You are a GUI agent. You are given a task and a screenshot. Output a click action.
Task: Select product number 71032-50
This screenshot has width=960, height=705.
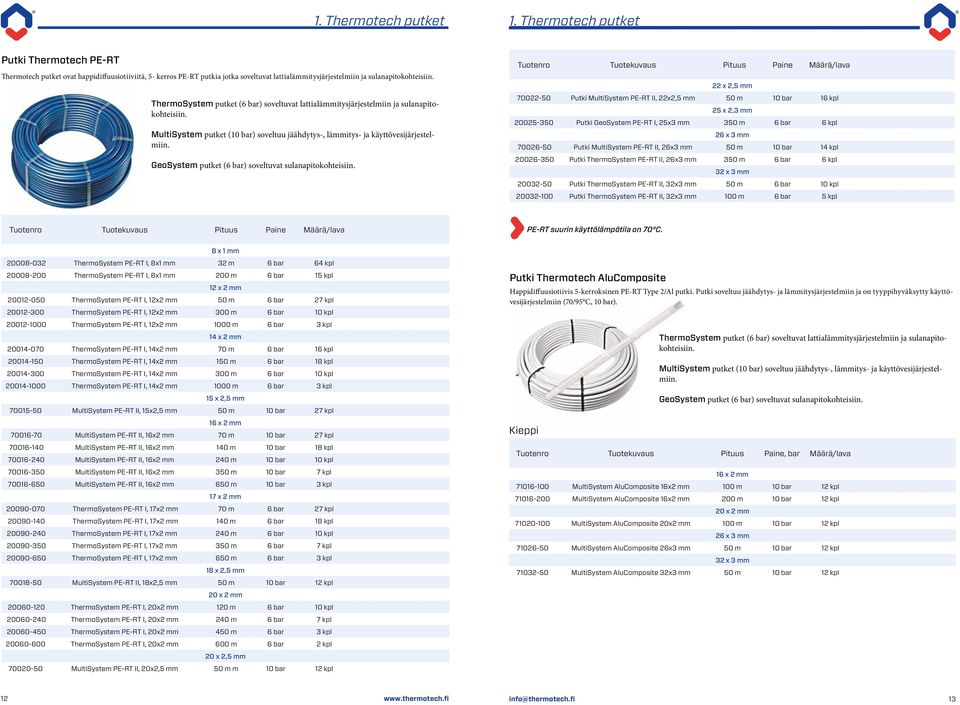(532, 573)
